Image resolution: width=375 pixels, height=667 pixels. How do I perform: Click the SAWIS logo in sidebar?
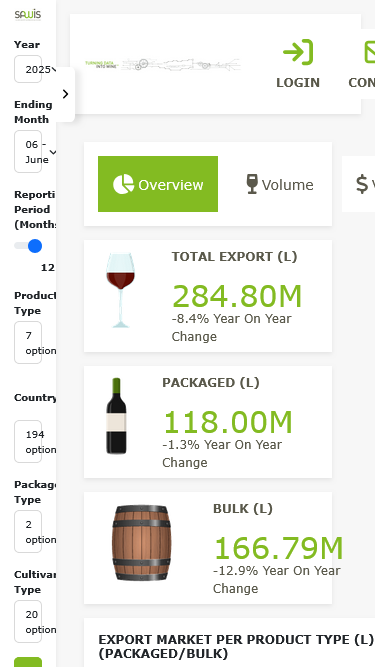point(28,15)
